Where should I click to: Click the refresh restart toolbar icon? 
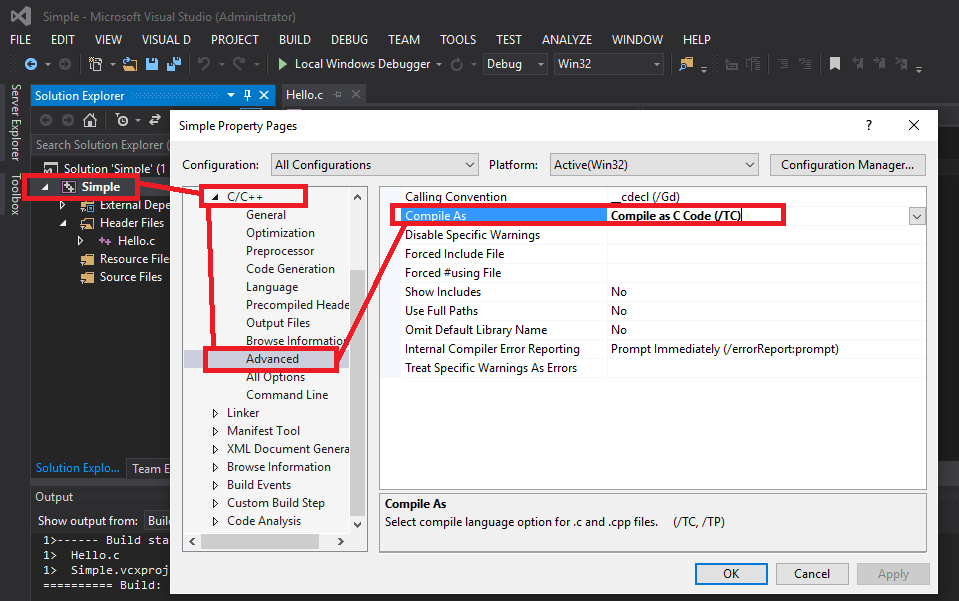pyautogui.click(x=456, y=64)
